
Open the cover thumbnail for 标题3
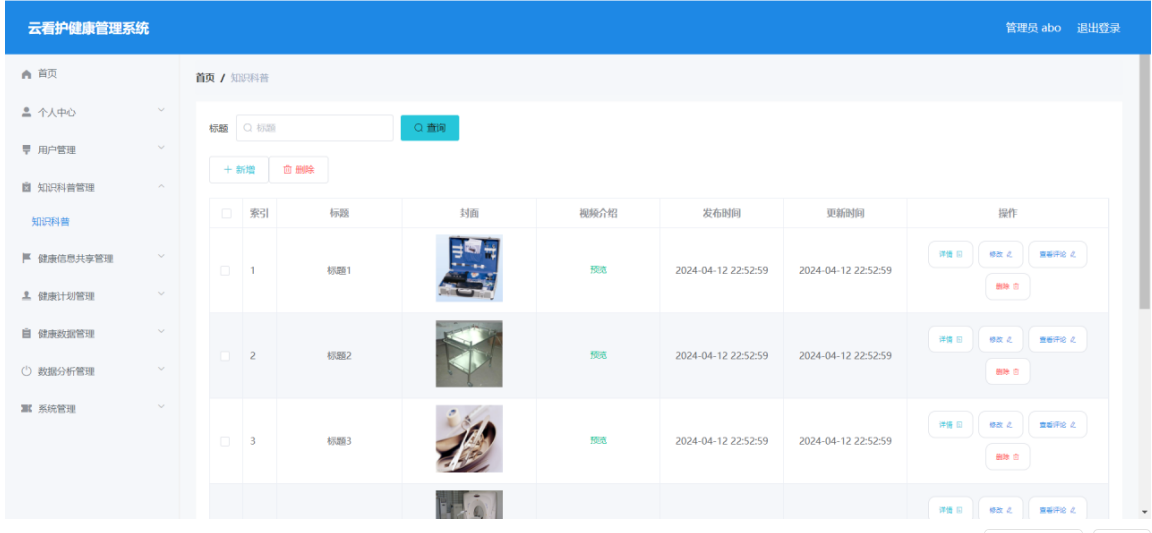click(469, 439)
